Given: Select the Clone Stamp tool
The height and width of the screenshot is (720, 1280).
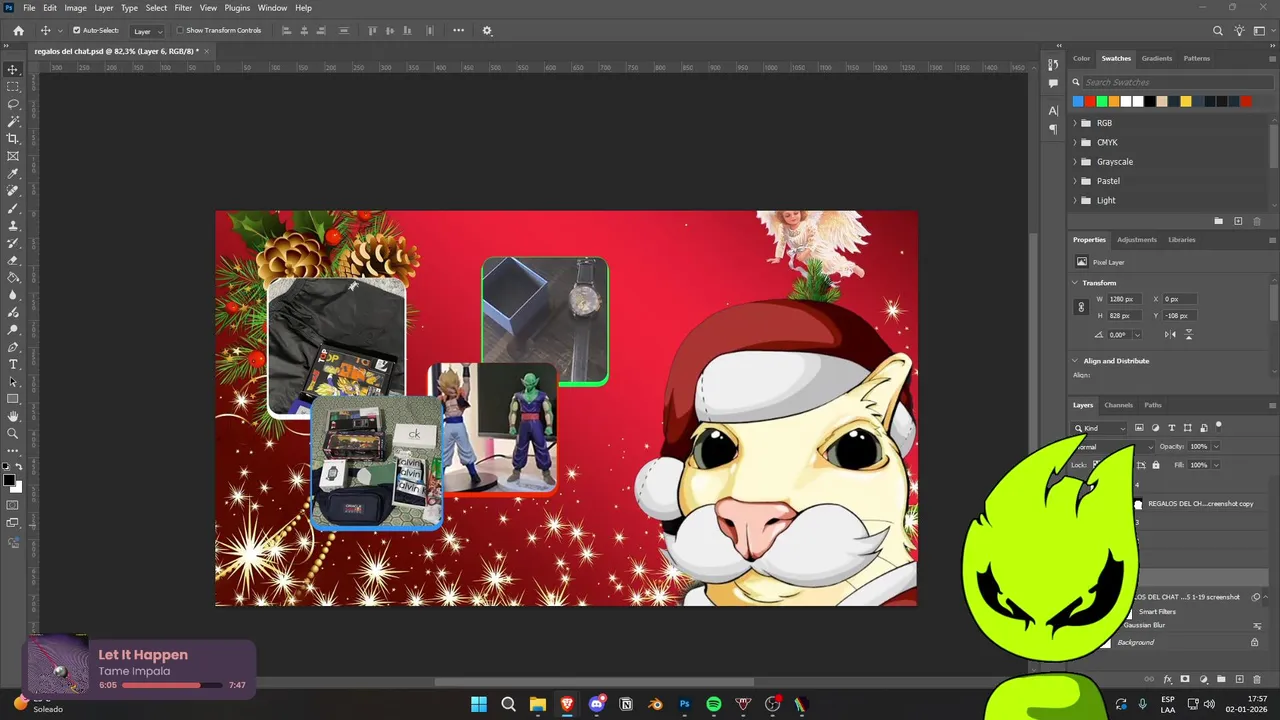Looking at the screenshot, I should coord(13,225).
